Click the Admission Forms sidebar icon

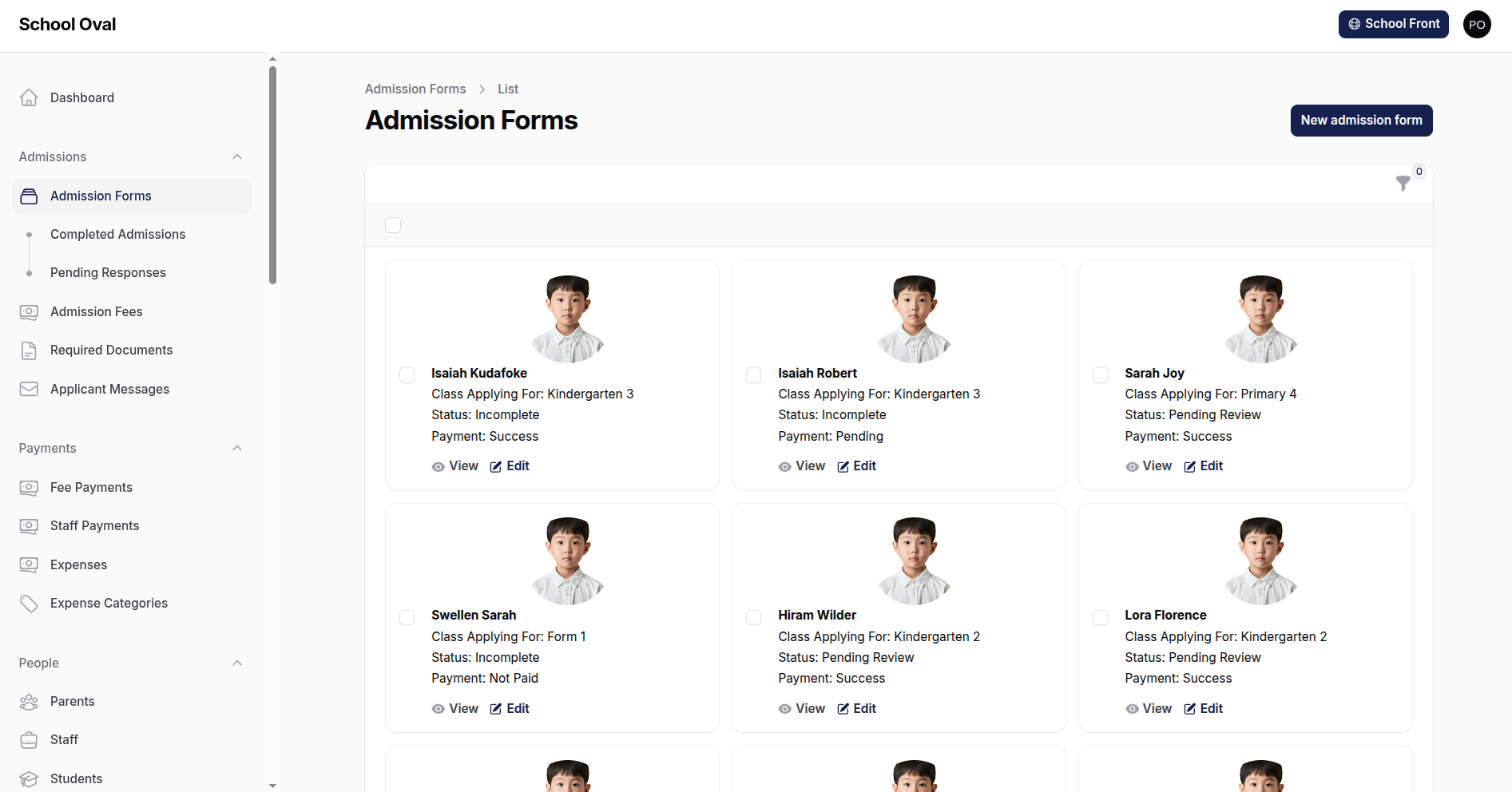(29, 196)
